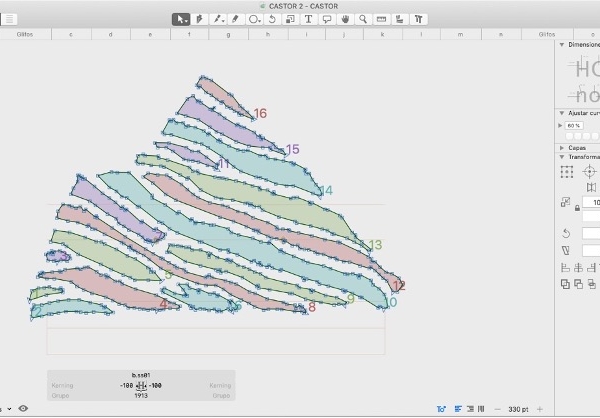
Task: Select the Annotation speech bubble tool
Action: tap(326, 18)
